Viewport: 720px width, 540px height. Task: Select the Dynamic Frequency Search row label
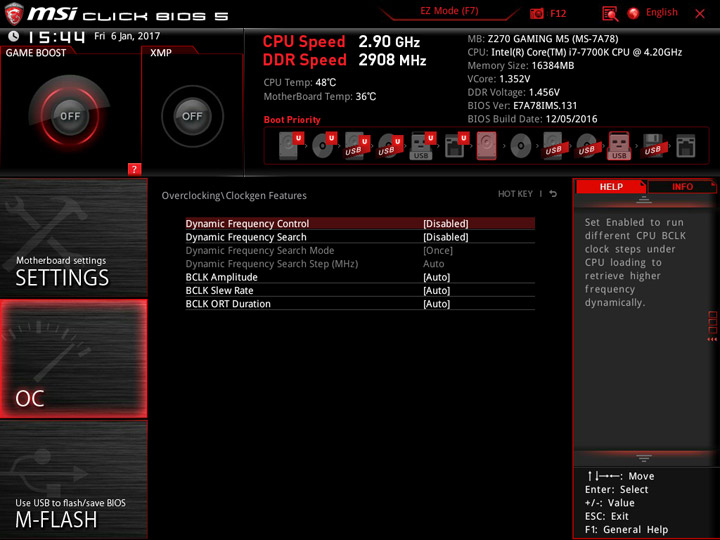click(x=246, y=237)
